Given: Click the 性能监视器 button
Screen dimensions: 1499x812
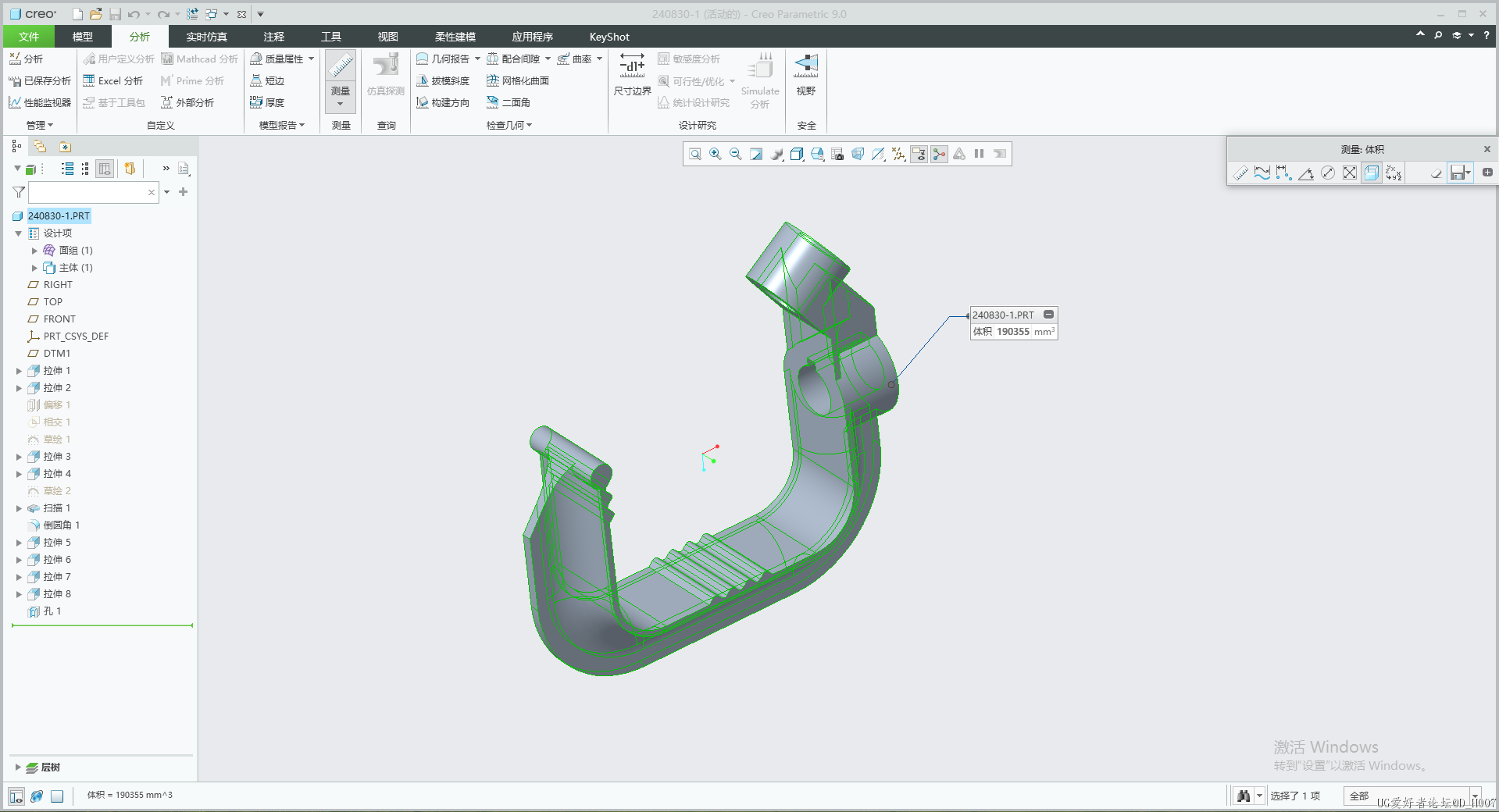Looking at the screenshot, I should [x=40, y=102].
